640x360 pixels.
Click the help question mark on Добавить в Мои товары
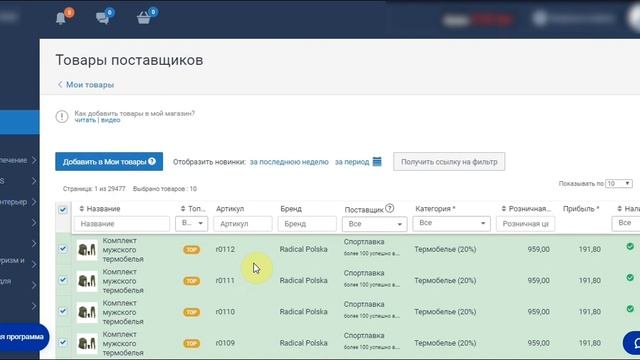coord(152,161)
